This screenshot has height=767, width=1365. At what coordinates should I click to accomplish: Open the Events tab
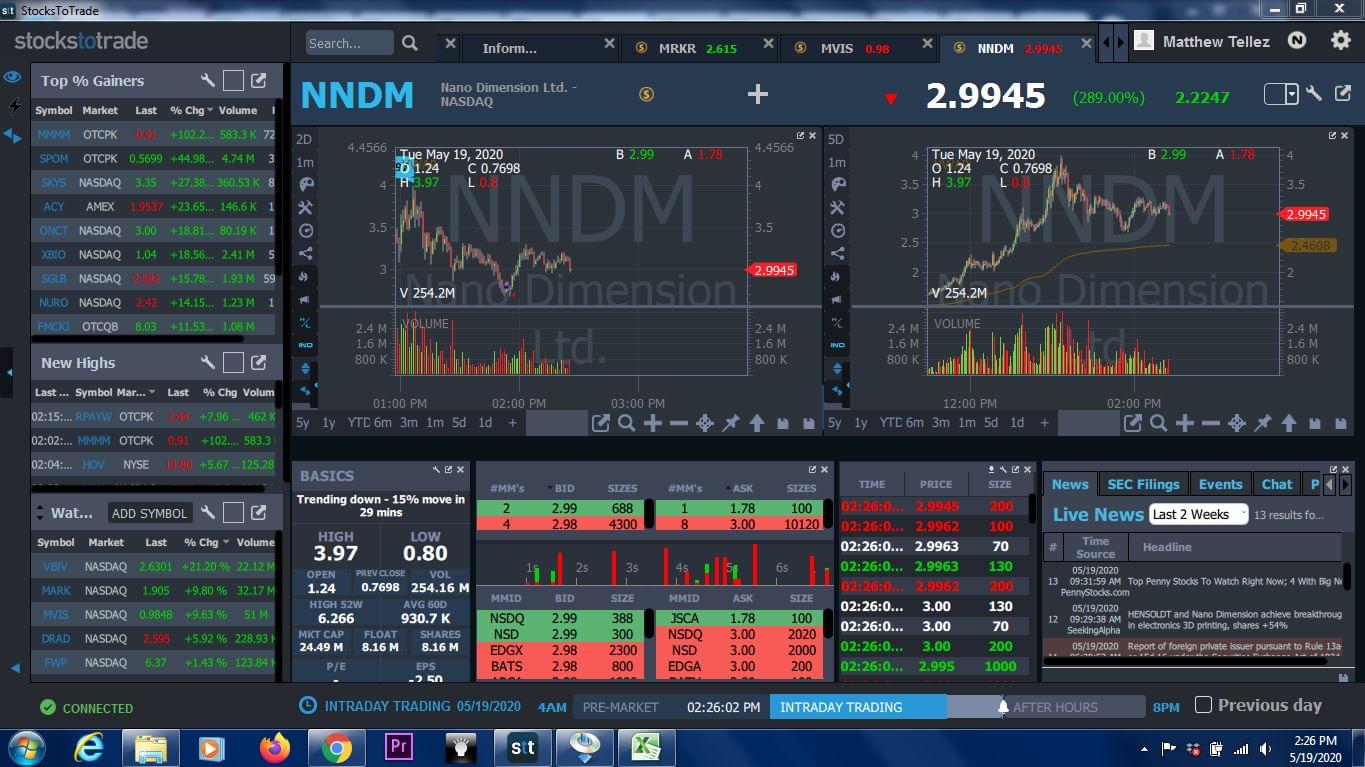click(x=1220, y=484)
